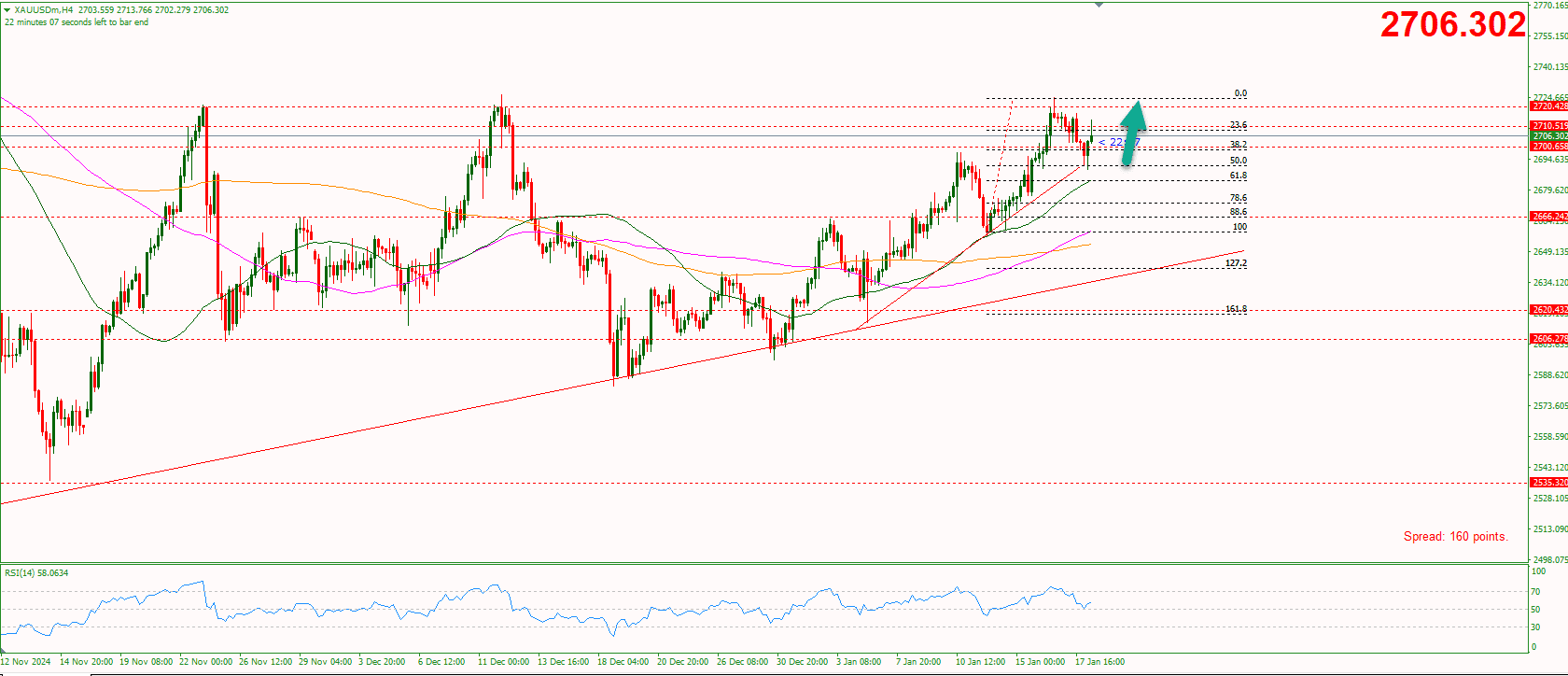Click the small triangle before XAUUSDm,H4 title

pos(7,9)
